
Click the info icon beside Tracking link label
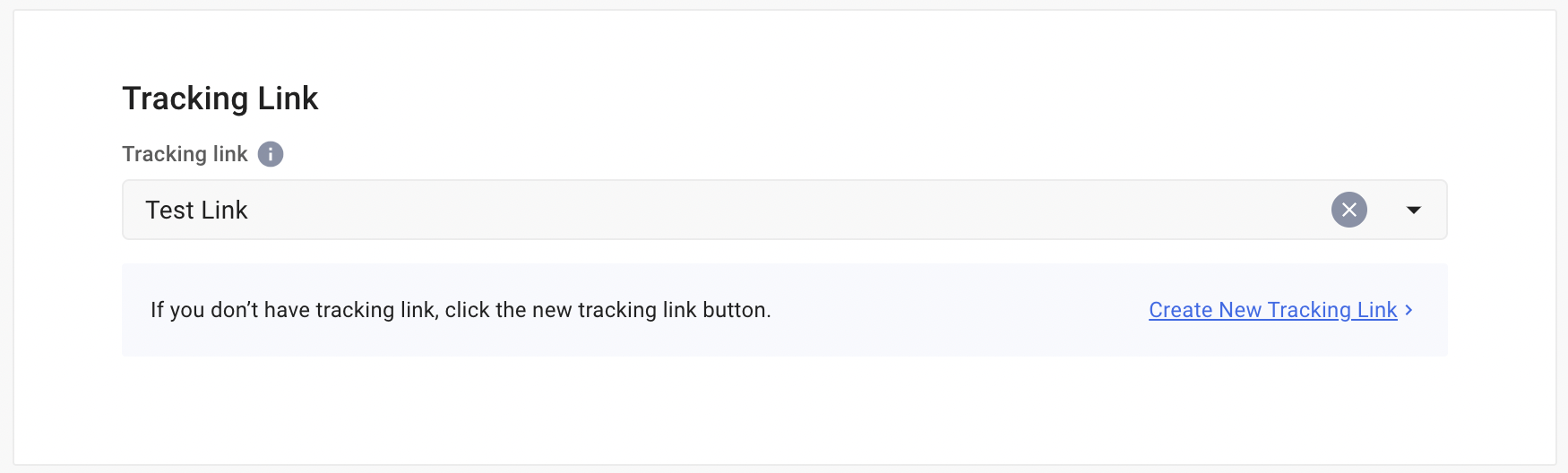pyautogui.click(x=271, y=154)
